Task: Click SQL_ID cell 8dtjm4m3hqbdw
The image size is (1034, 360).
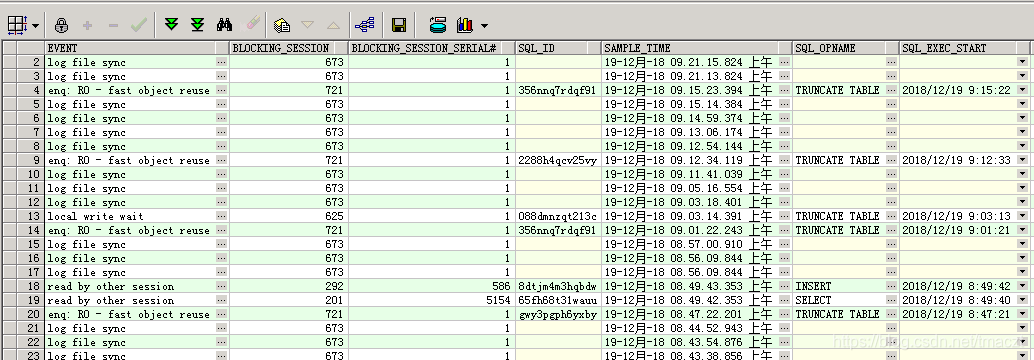Action: pyautogui.click(x=559, y=286)
